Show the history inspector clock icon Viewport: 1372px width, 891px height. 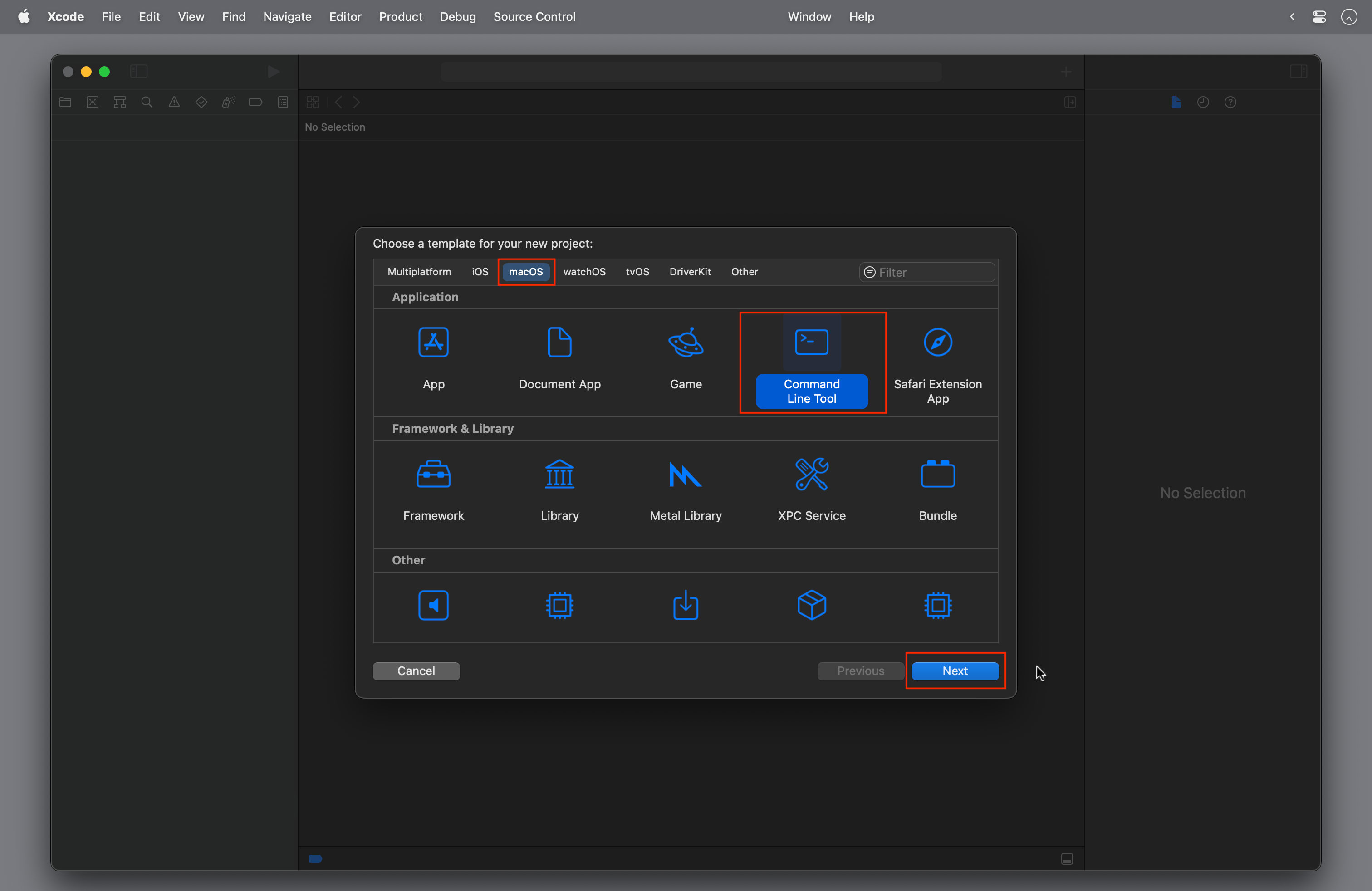point(1203,102)
